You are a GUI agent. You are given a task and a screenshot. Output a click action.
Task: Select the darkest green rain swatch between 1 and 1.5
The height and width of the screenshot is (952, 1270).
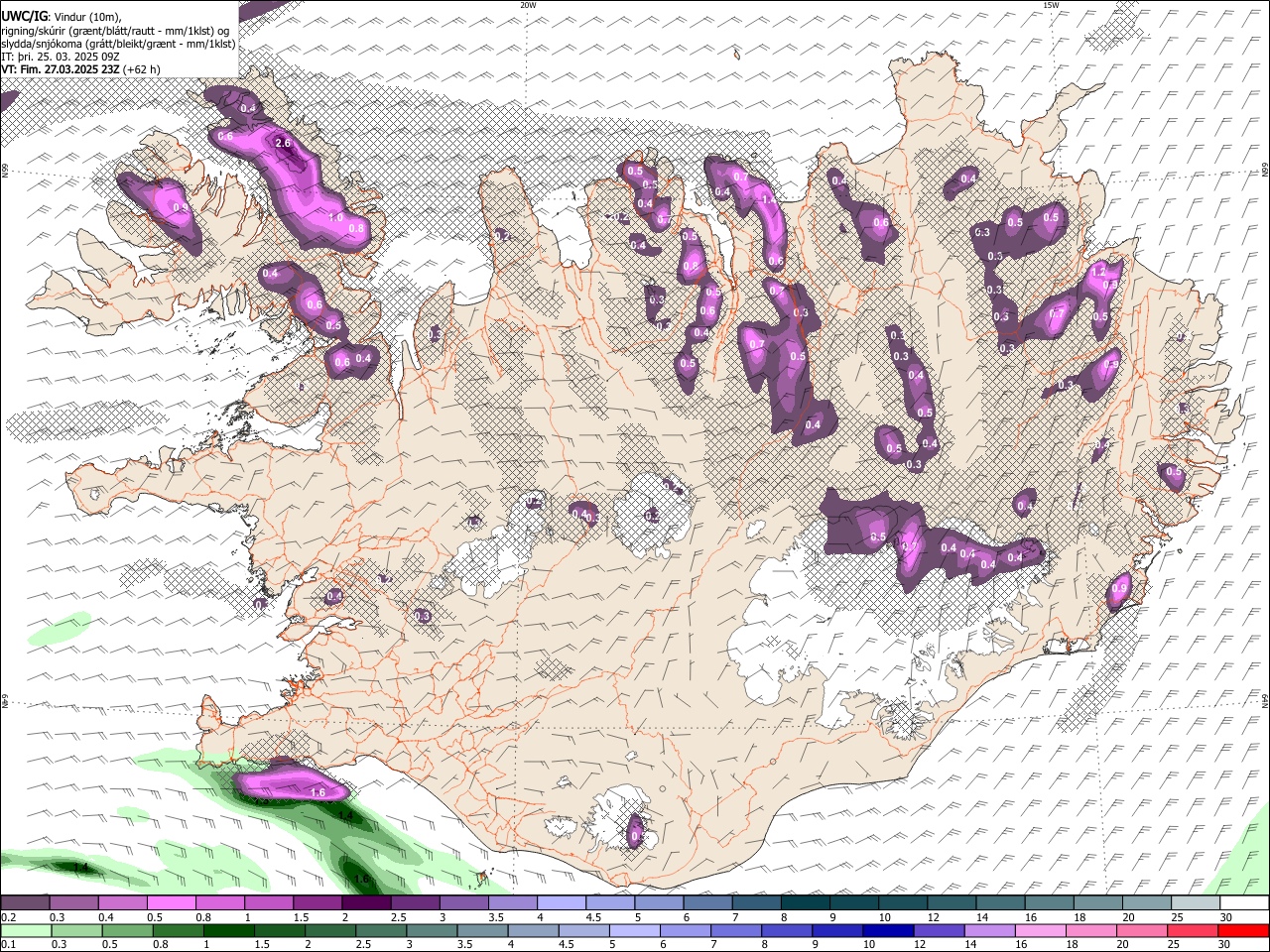pos(228,930)
